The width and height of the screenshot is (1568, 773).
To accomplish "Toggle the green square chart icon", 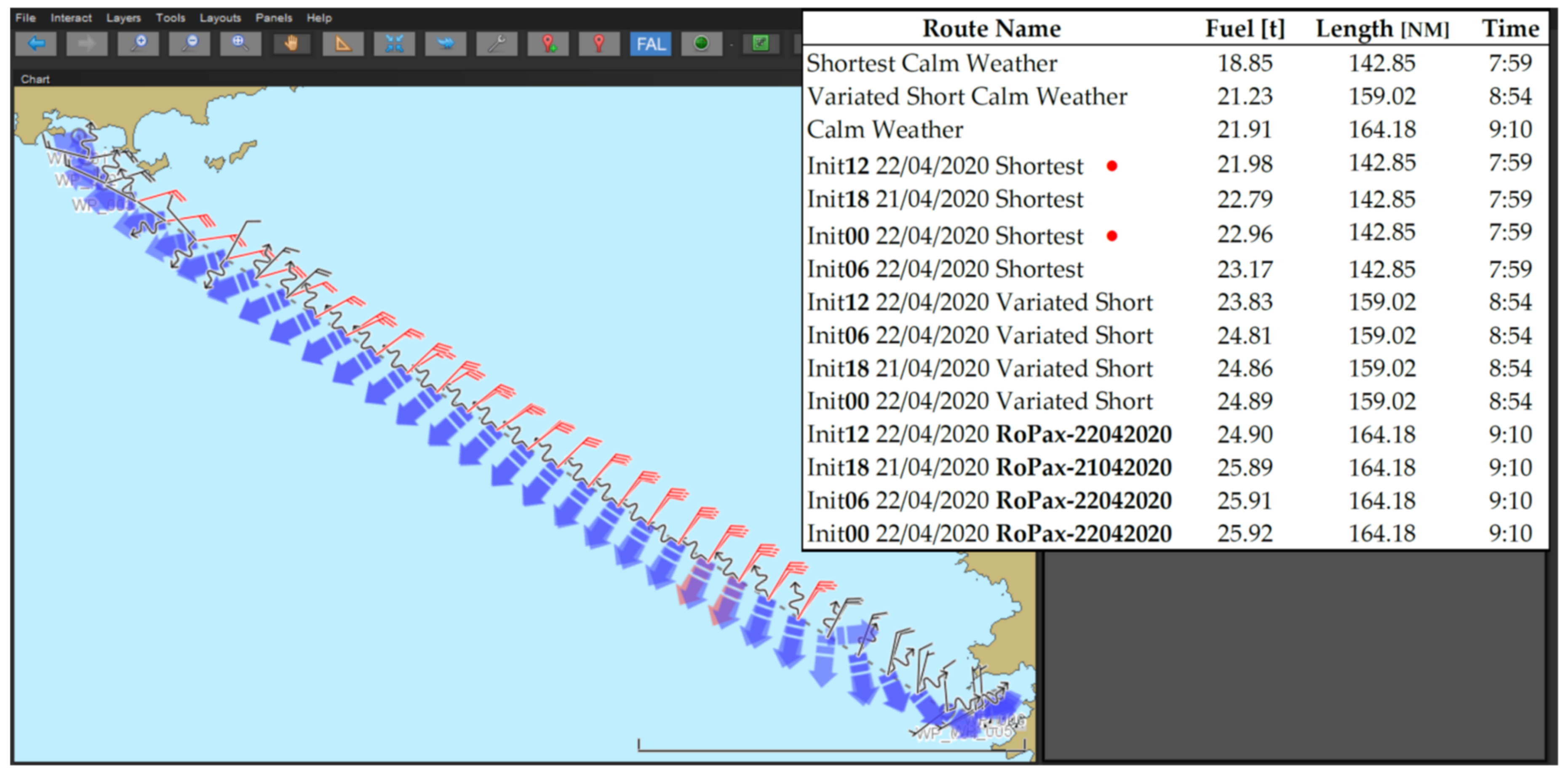I will (760, 44).
